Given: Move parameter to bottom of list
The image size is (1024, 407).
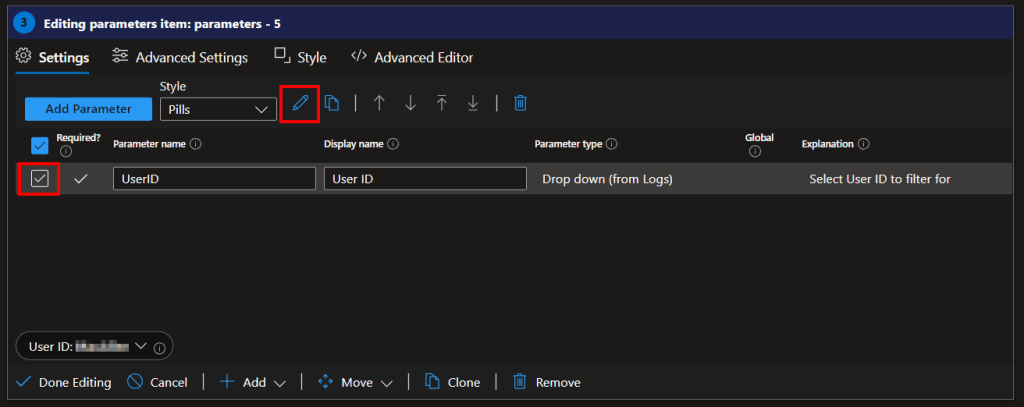Looking at the screenshot, I should click(x=473, y=104).
